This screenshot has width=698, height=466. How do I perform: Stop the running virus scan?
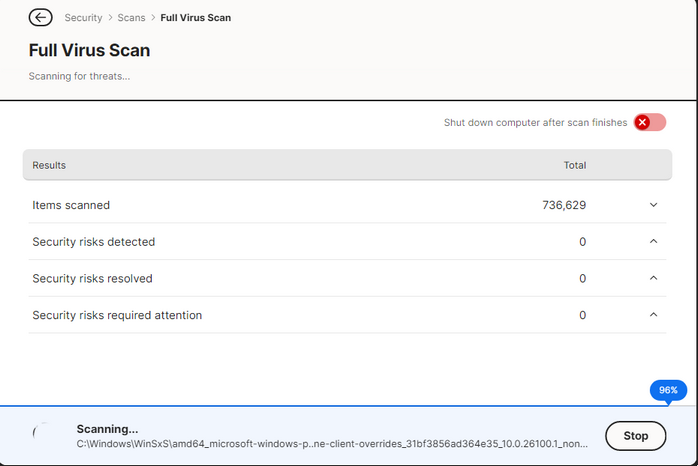click(635, 436)
